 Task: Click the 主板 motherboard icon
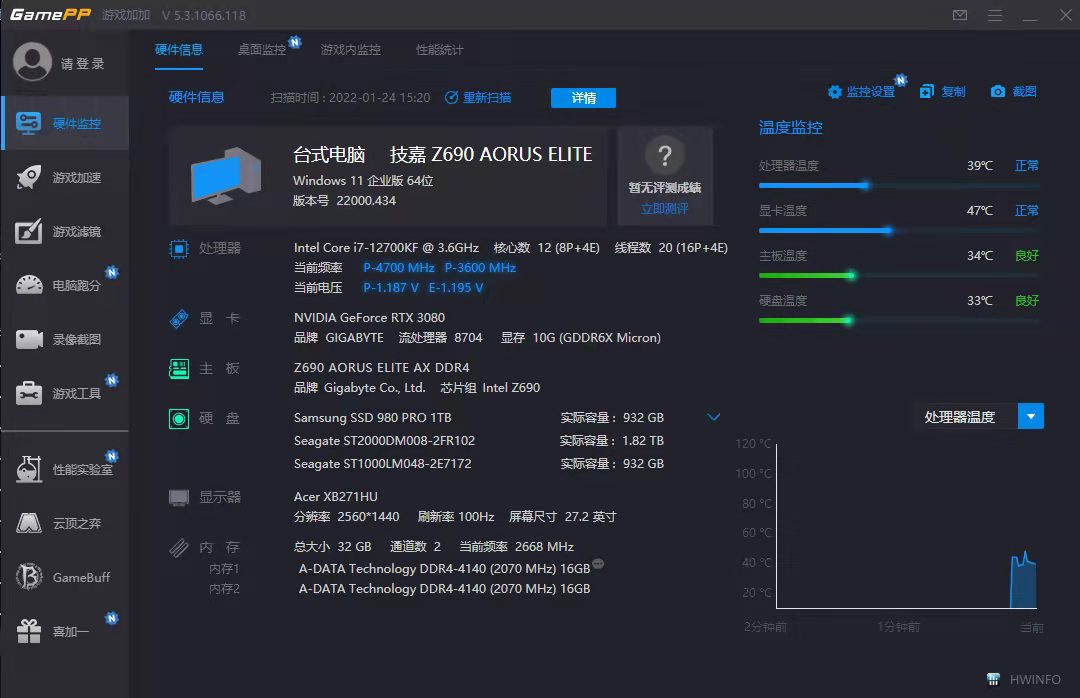point(178,369)
